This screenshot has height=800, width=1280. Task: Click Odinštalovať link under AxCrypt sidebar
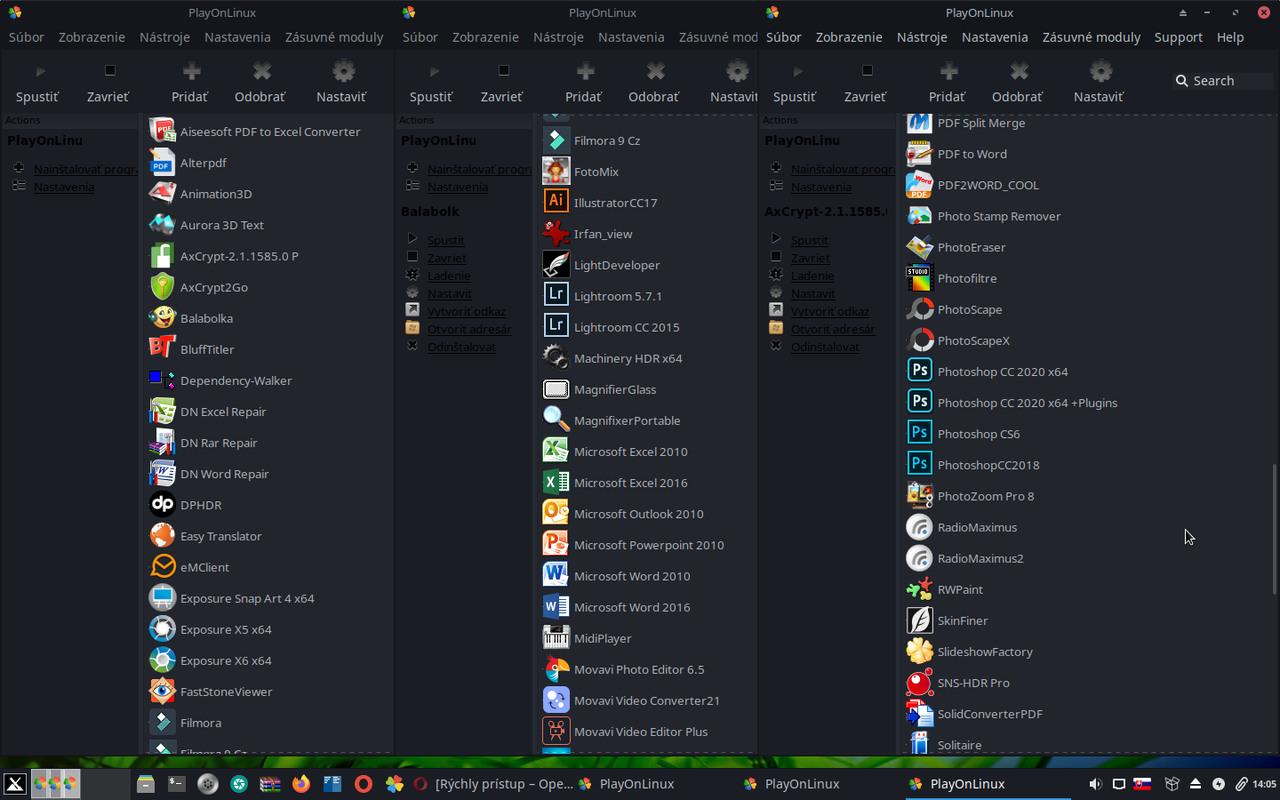825,347
